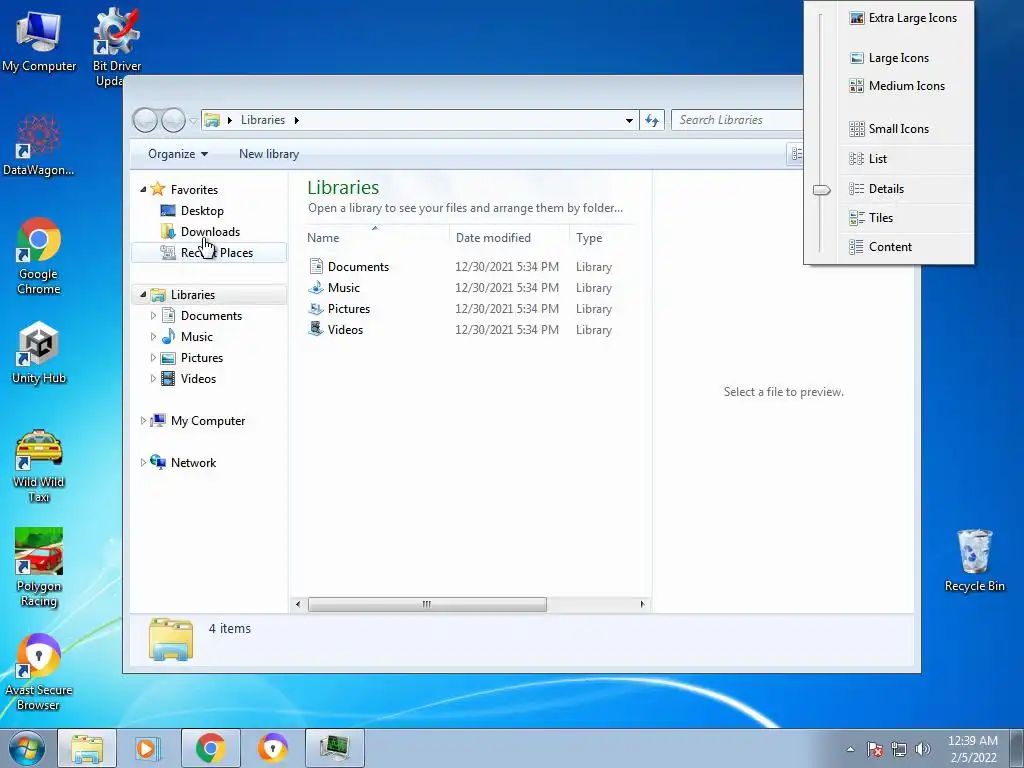
Task: Select Downloads under Favorites
Action: pos(210,232)
